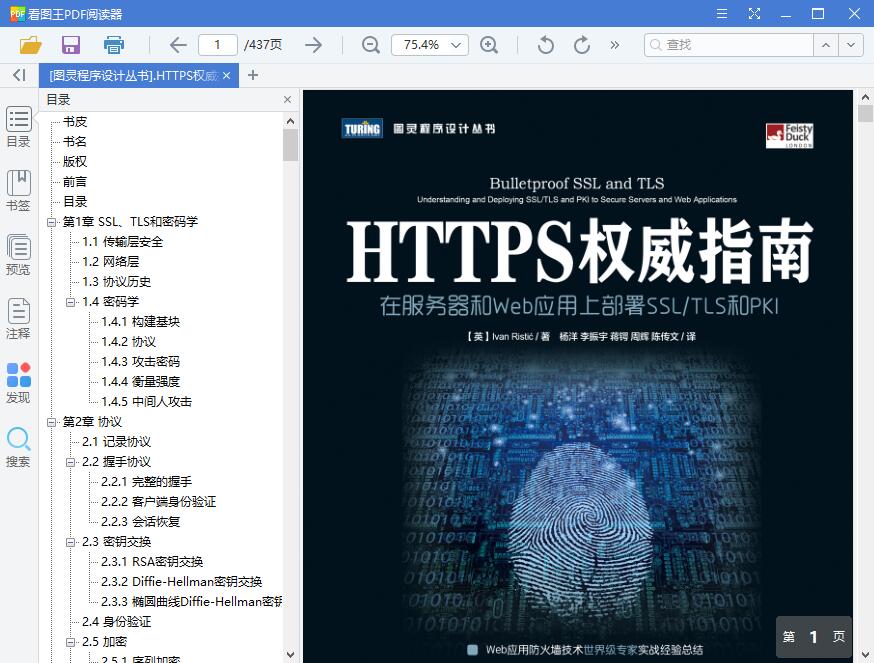Collapse the 2.2 握手协议 tree node
874x663 pixels.
click(x=70, y=462)
